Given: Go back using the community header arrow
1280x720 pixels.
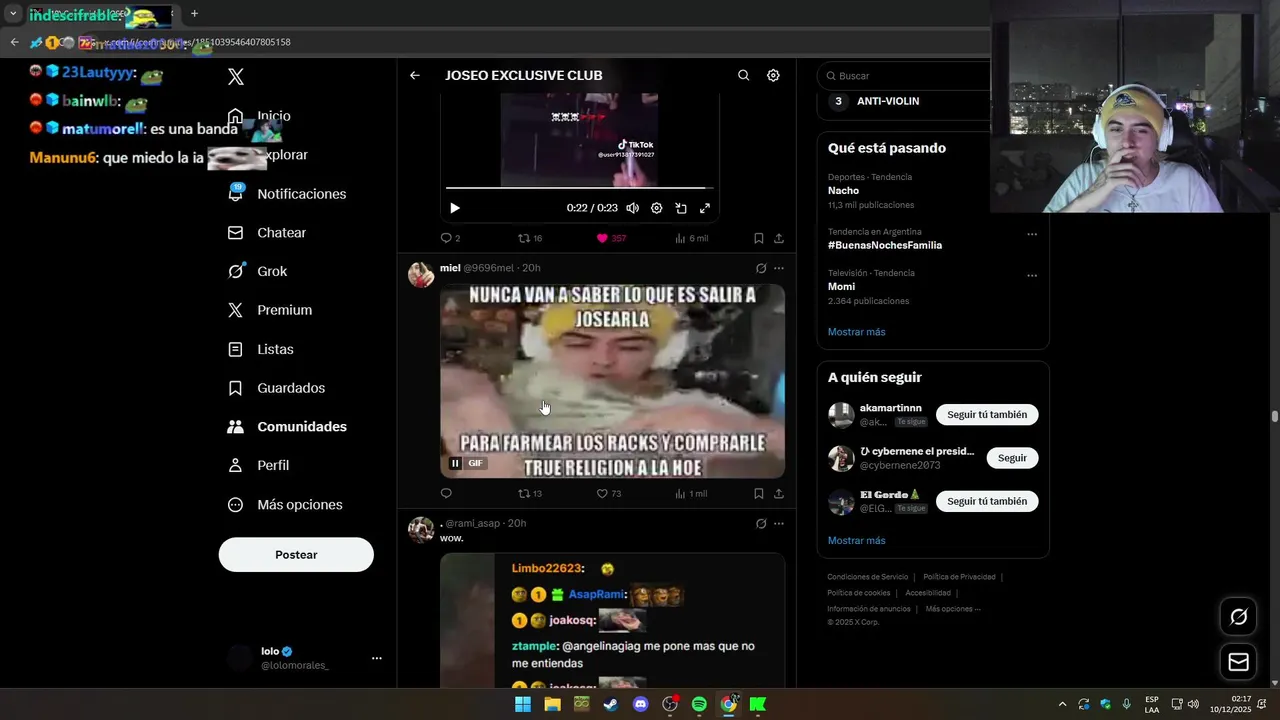Looking at the screenshot, I should click(x=415, y=75).
